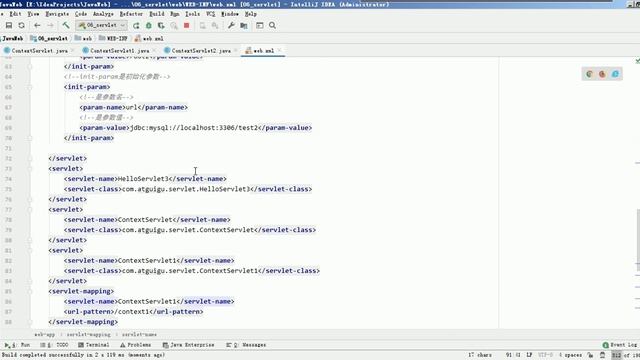
Task: Toggle the read-only lock icon in status bar
Action: (590, 355)
